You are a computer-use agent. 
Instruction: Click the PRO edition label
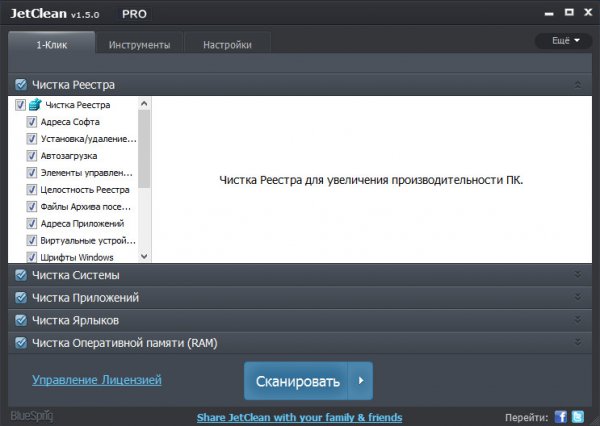click(134, 14)
